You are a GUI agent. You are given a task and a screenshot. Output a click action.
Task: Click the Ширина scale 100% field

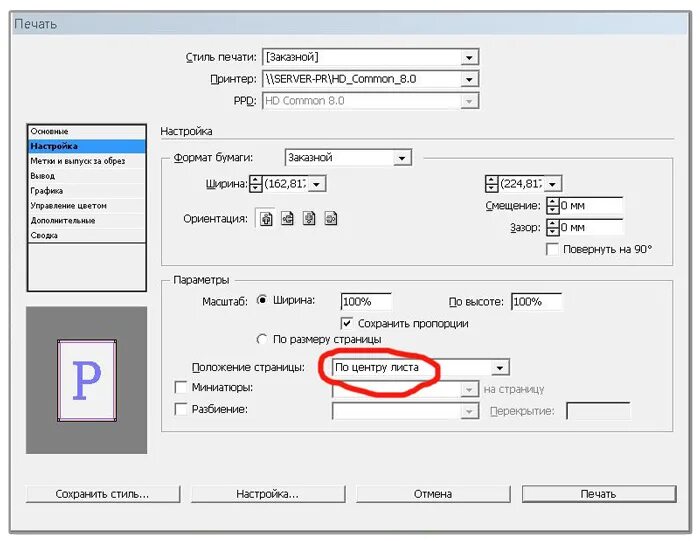[366, 302]
